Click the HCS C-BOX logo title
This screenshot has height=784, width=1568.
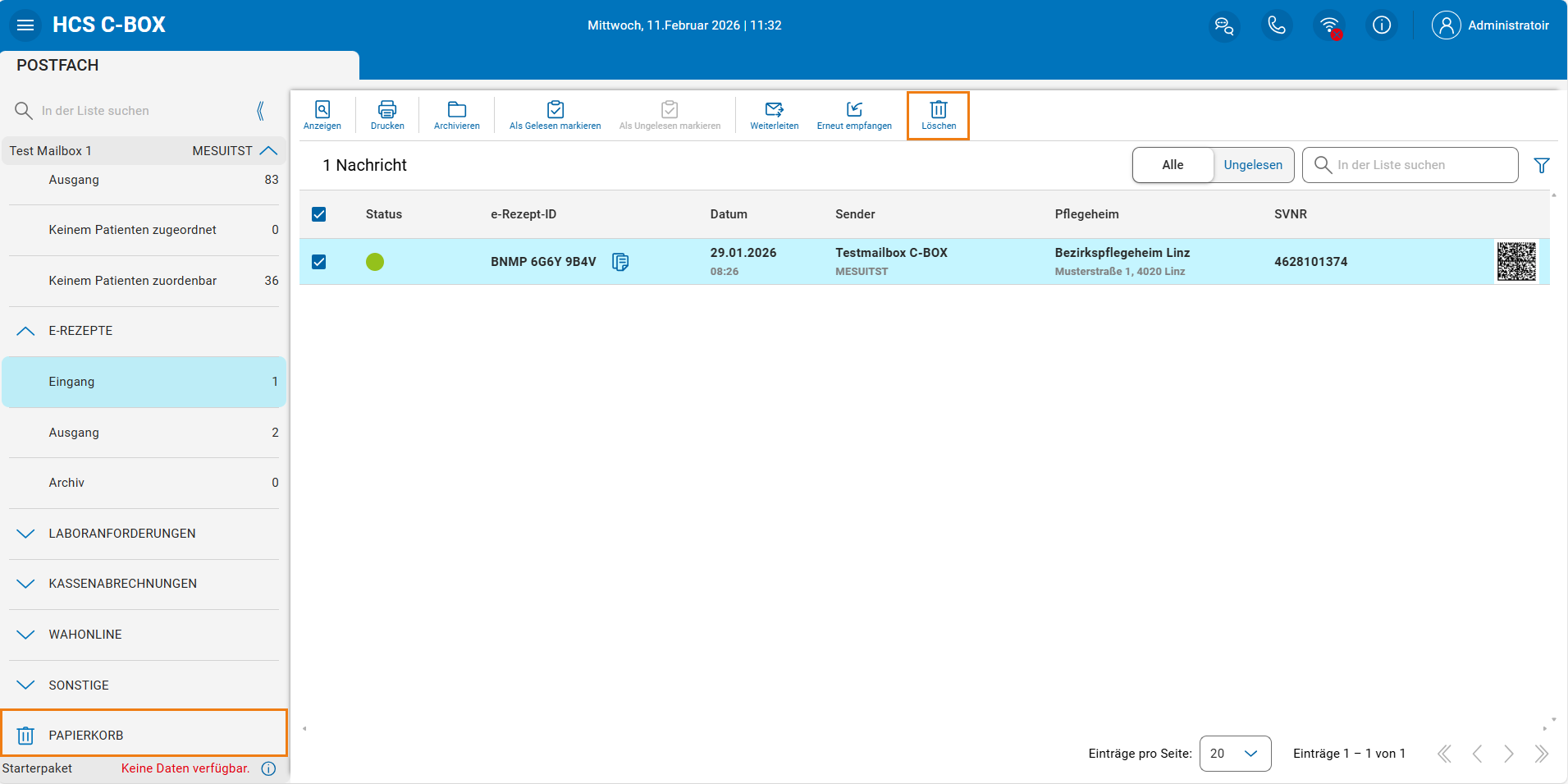tap(109, 25)
